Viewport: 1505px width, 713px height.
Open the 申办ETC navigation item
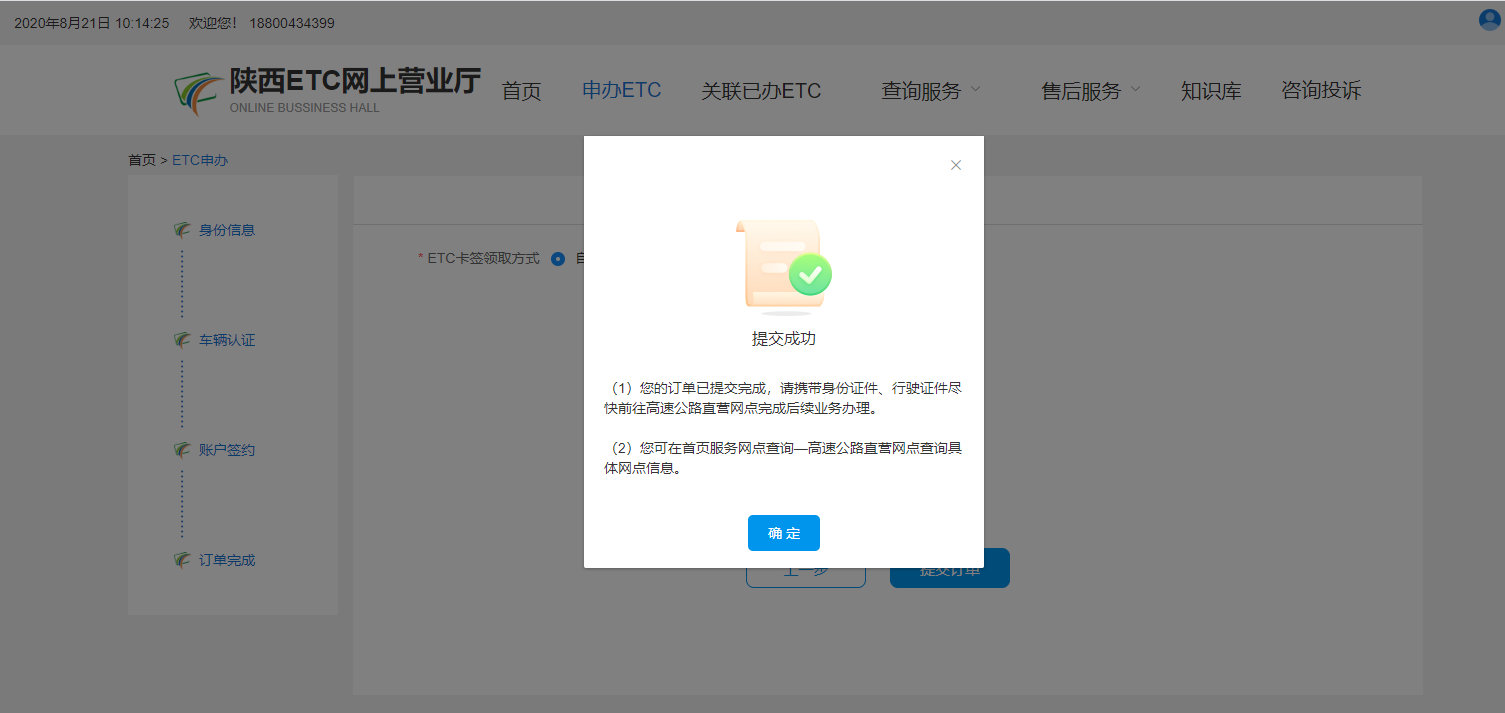[621, 90]
